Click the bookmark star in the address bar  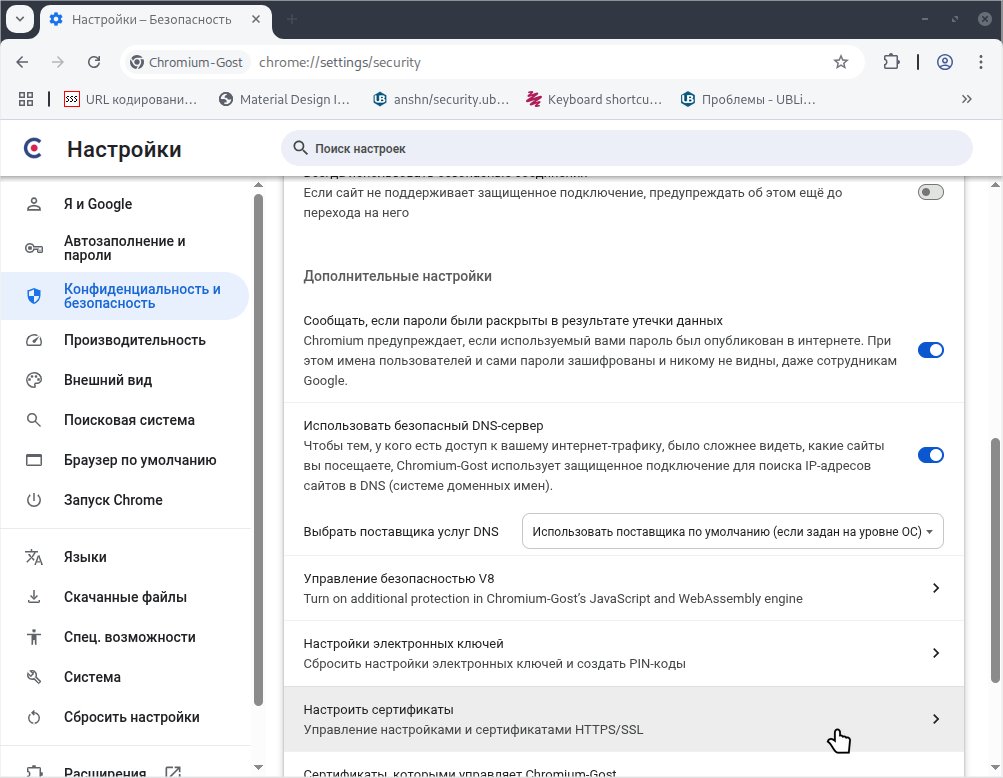(840, 61)
